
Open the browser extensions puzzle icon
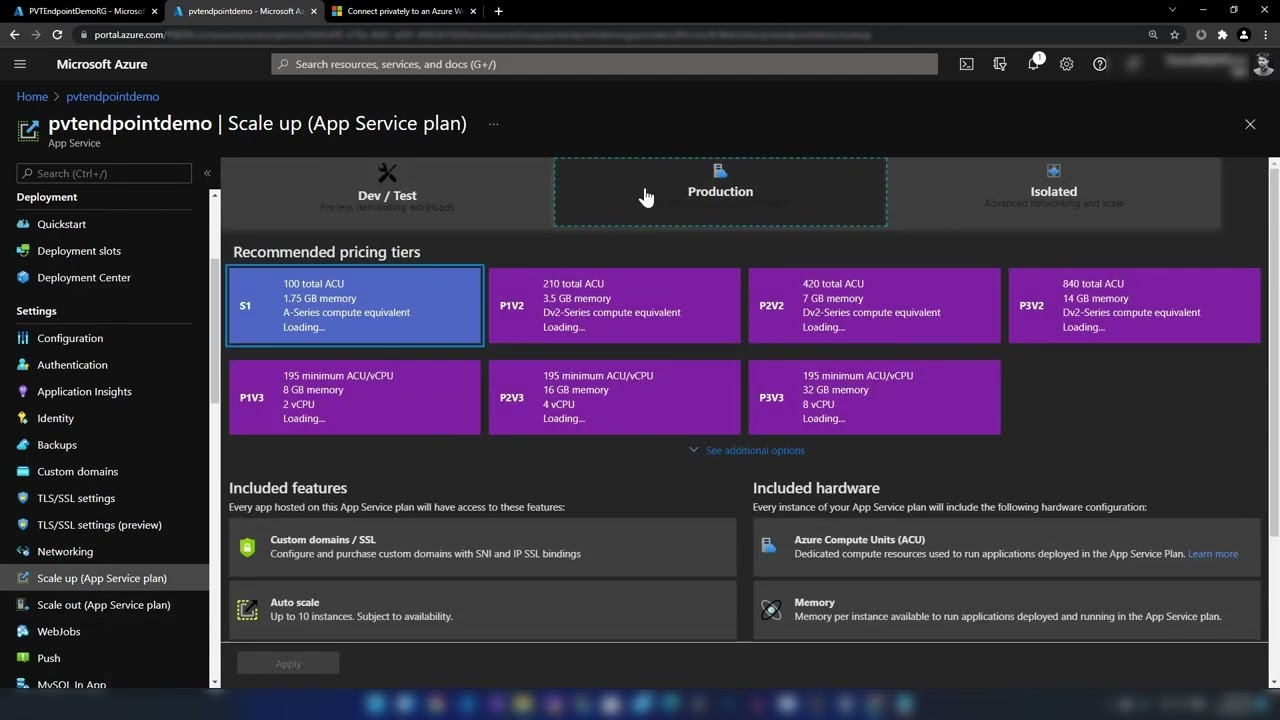[1222, 34]
